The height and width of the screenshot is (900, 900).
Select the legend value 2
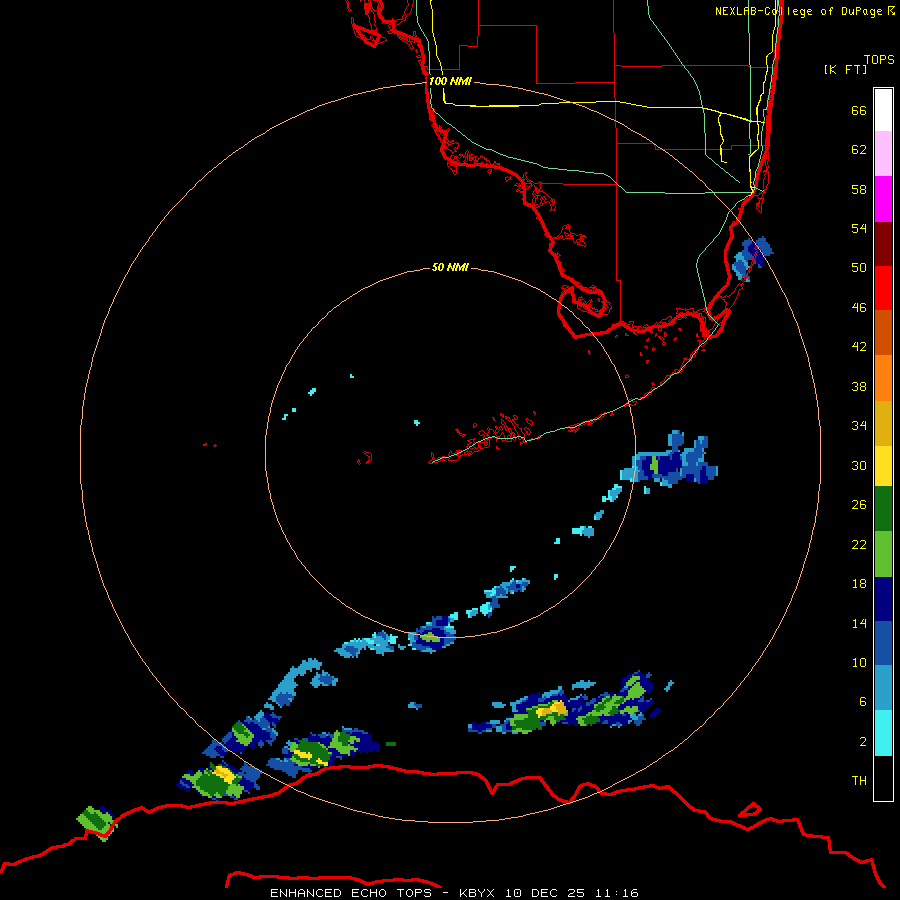click(x=863, y=741)
